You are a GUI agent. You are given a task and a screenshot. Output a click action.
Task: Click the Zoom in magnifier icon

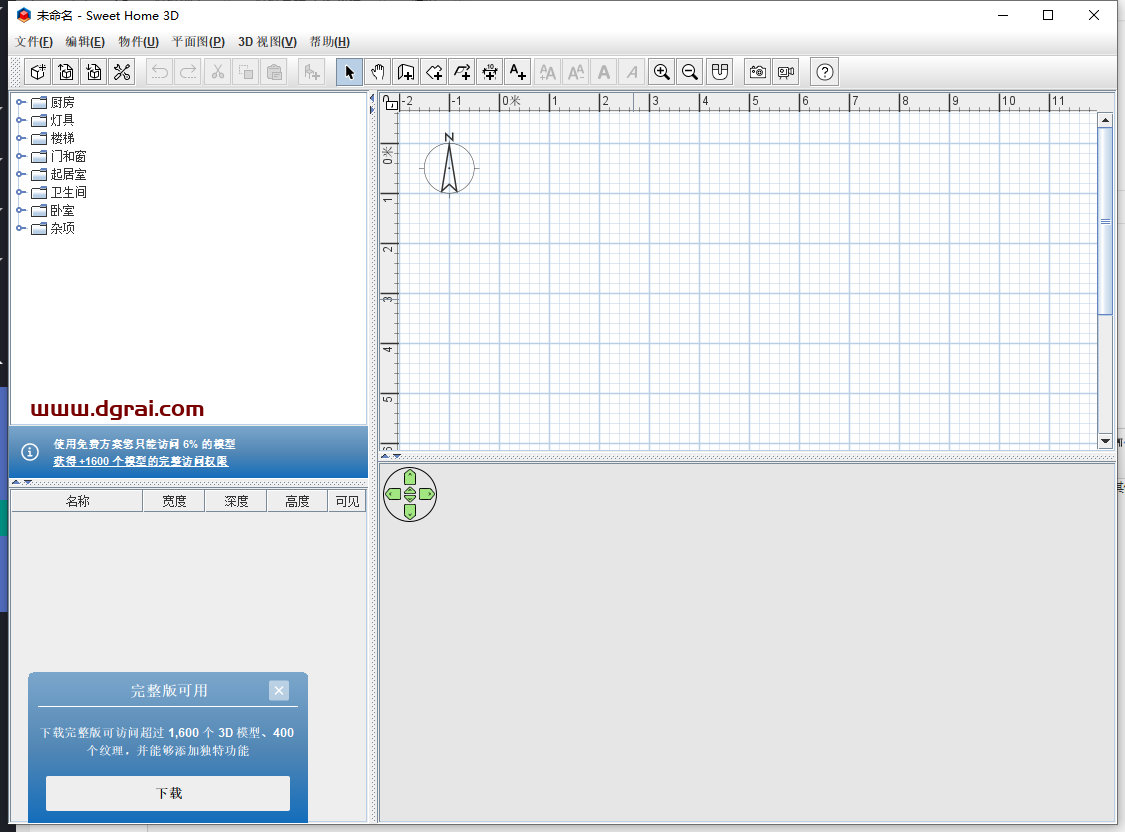[661, 72]
